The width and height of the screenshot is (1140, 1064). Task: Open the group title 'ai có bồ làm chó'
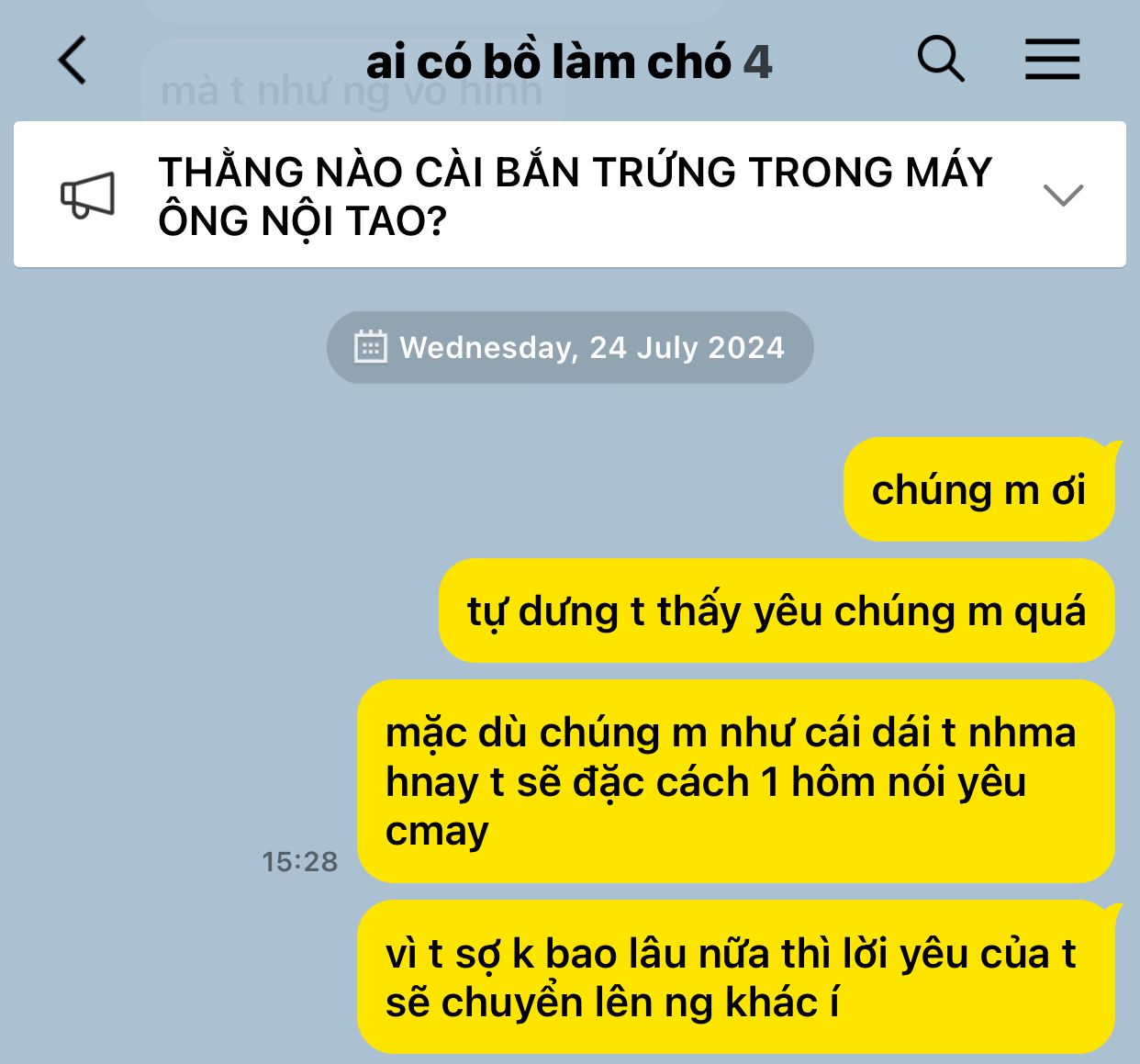pyautogui.click(x=548, y=62)
